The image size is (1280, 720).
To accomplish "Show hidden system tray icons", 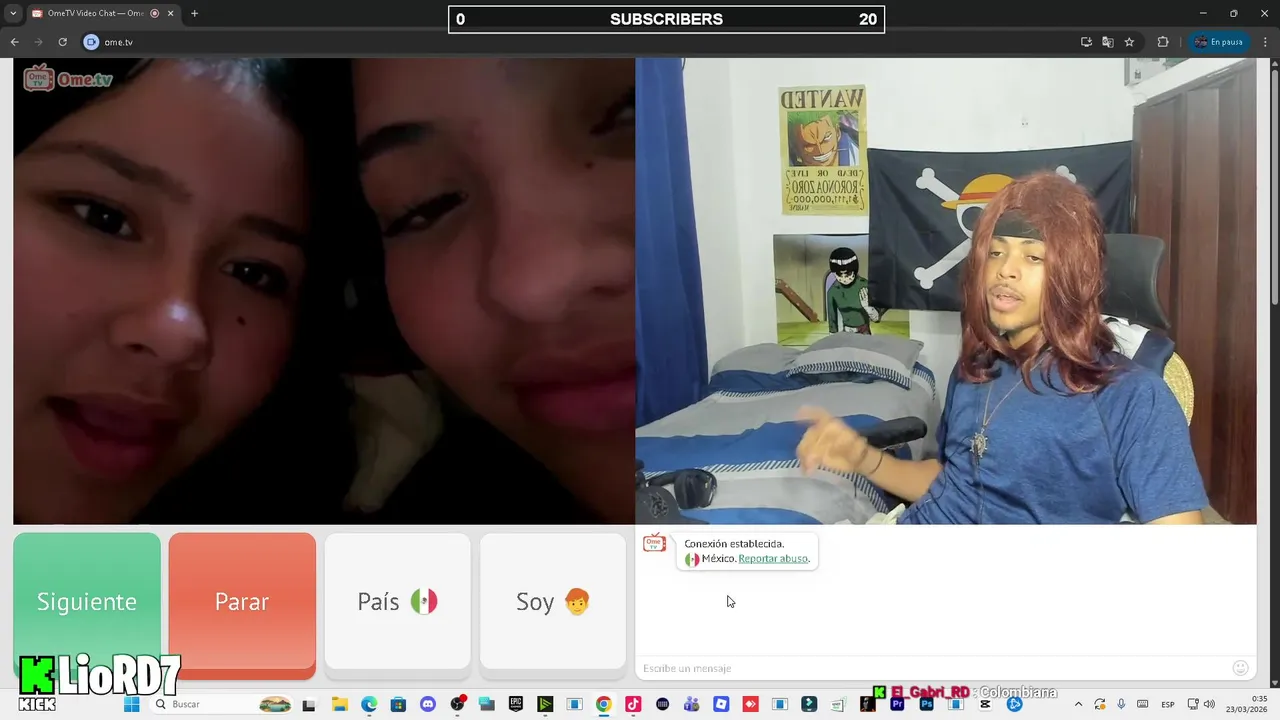I will tap(1078, 704).
